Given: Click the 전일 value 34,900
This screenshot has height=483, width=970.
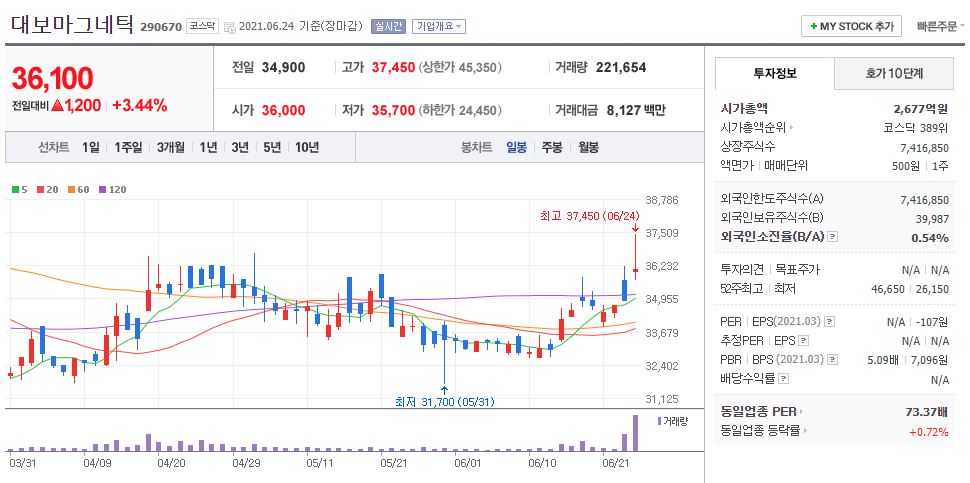Looking at the screenshot, I should pyautogui.click(x=283, y=67).
